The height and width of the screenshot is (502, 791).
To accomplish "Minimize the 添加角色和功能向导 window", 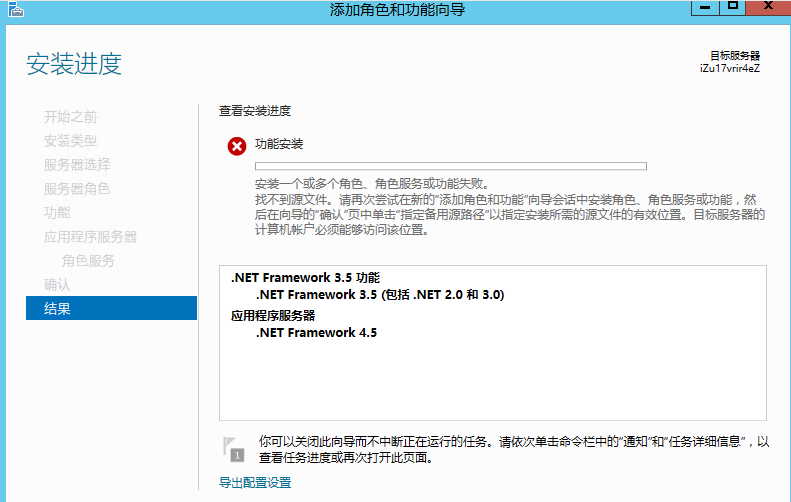I will pos(706,8).
